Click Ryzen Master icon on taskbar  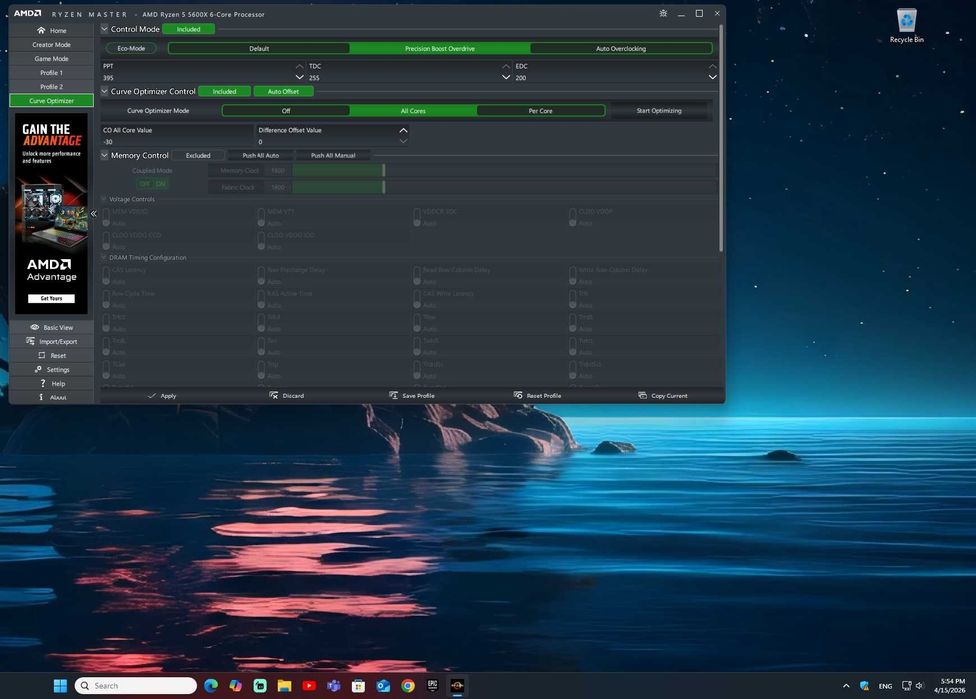pos(457,685)
